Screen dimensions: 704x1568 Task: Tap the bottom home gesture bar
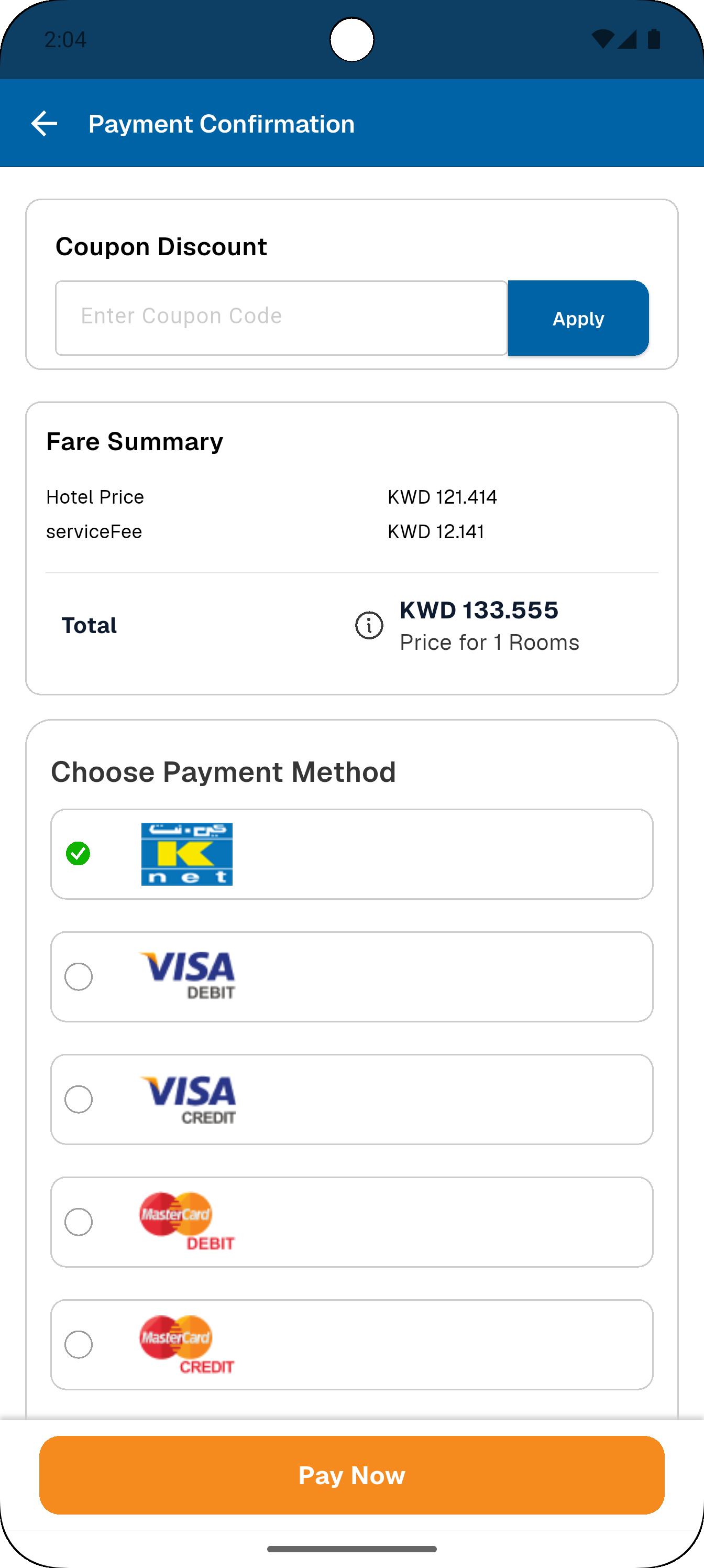click(351, 1549)
